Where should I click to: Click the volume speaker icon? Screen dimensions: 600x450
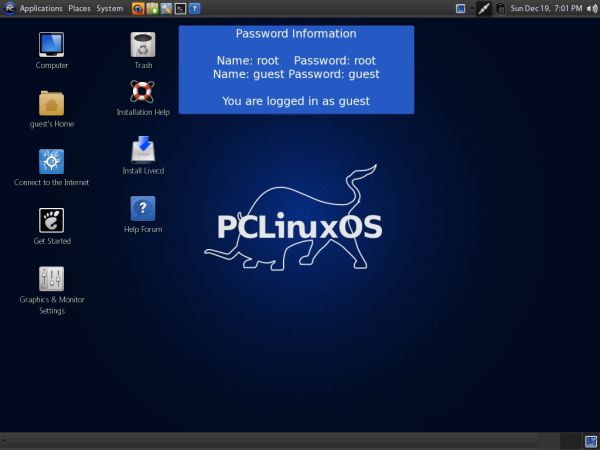[x=592, y=8]
